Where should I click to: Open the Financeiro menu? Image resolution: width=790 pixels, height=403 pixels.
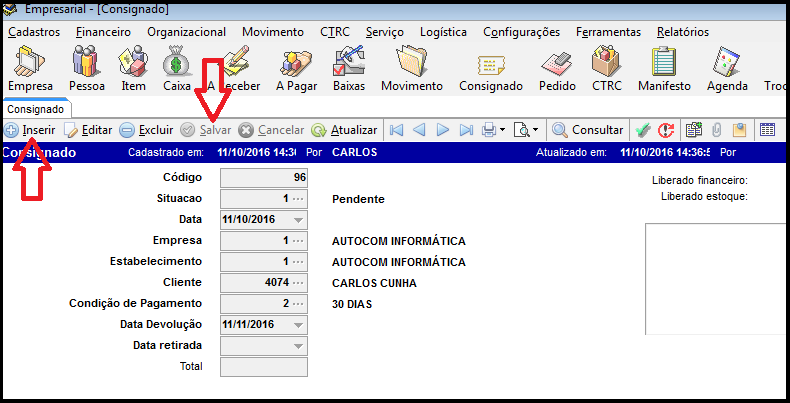pyautogui.click(x=103, y=32)
